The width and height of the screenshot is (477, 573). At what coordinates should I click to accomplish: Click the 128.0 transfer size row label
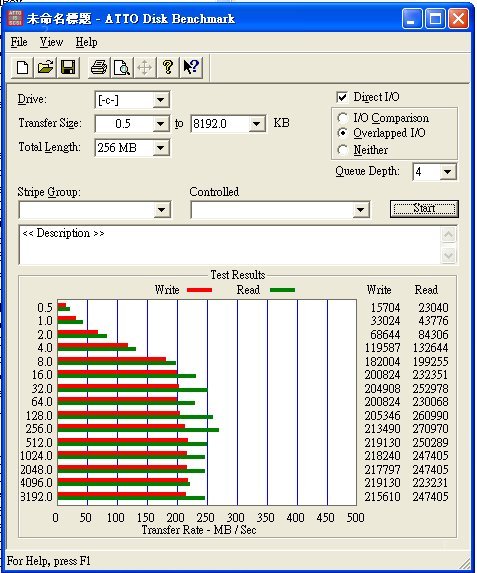click(39, 416)
